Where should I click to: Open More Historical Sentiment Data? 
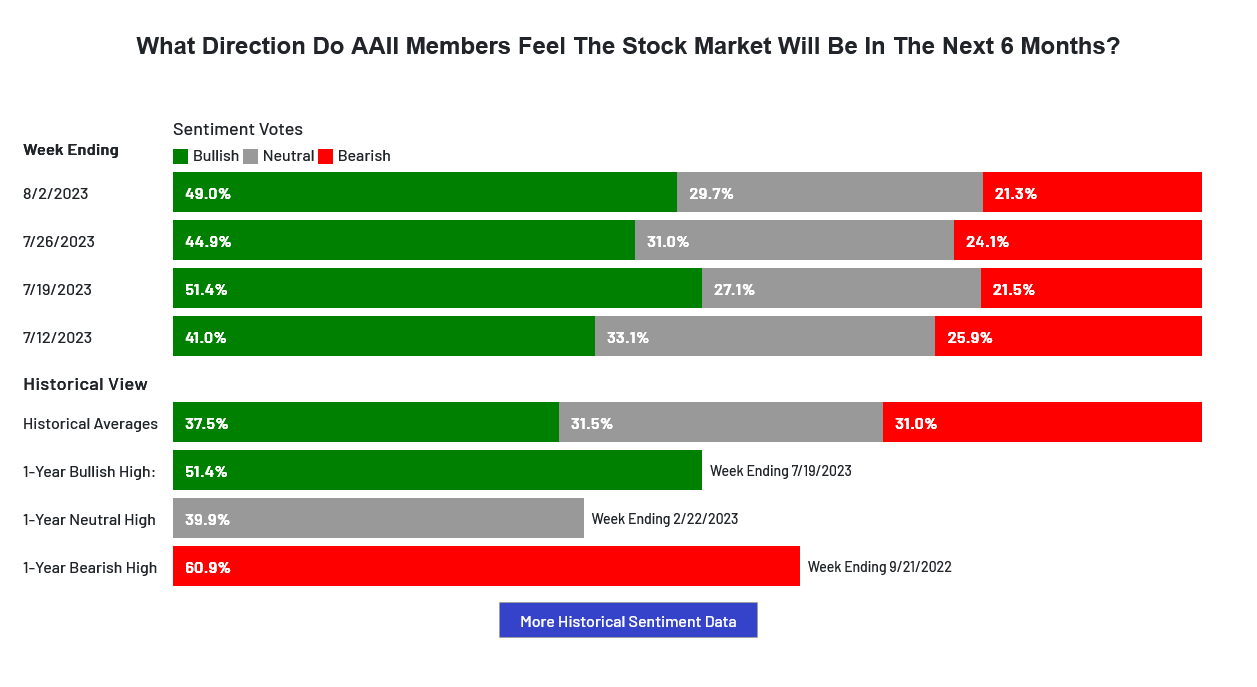click(628, 621)
